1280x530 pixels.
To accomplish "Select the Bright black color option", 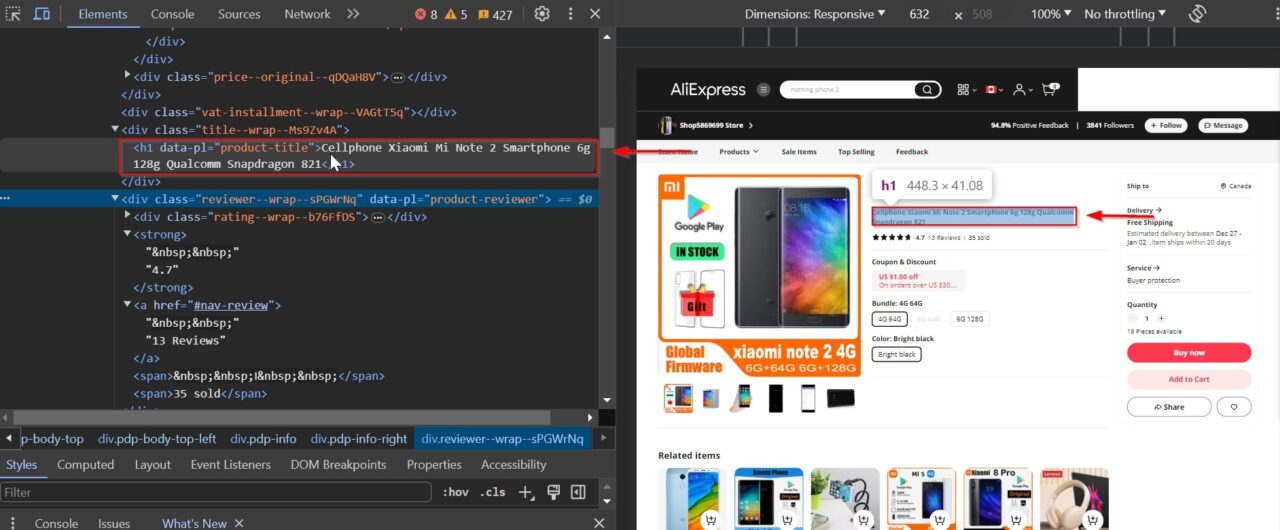I will 897,354.
